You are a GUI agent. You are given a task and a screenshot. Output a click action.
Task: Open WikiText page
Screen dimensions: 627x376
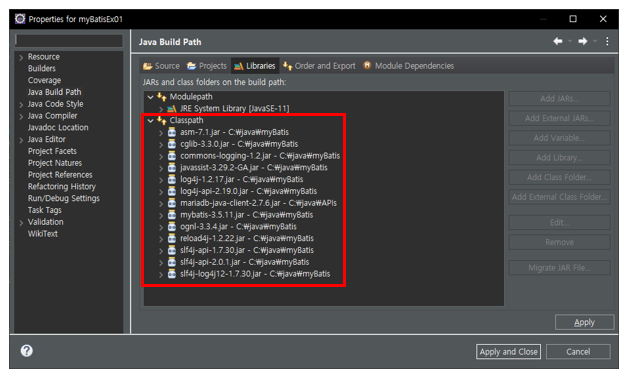[x=42, y=234]
